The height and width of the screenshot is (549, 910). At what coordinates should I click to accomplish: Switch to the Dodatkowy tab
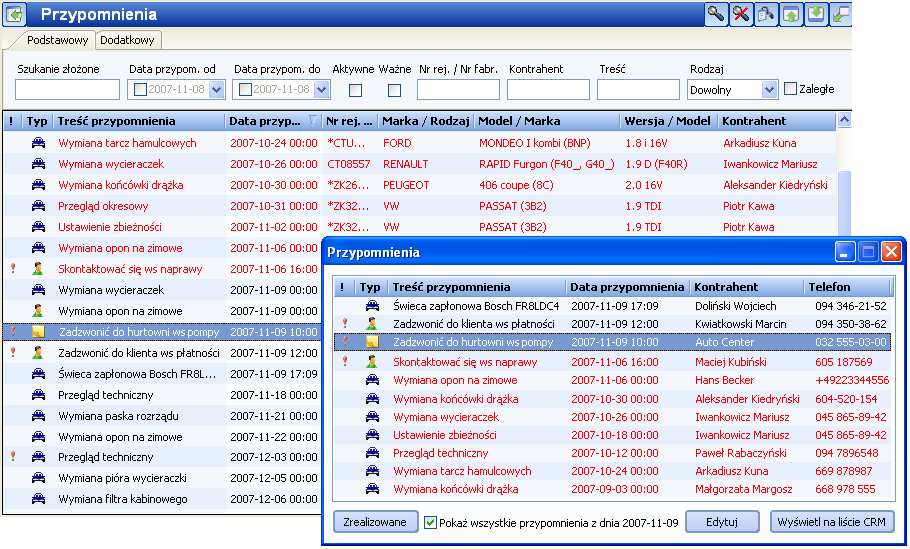[x=127, y=40]
